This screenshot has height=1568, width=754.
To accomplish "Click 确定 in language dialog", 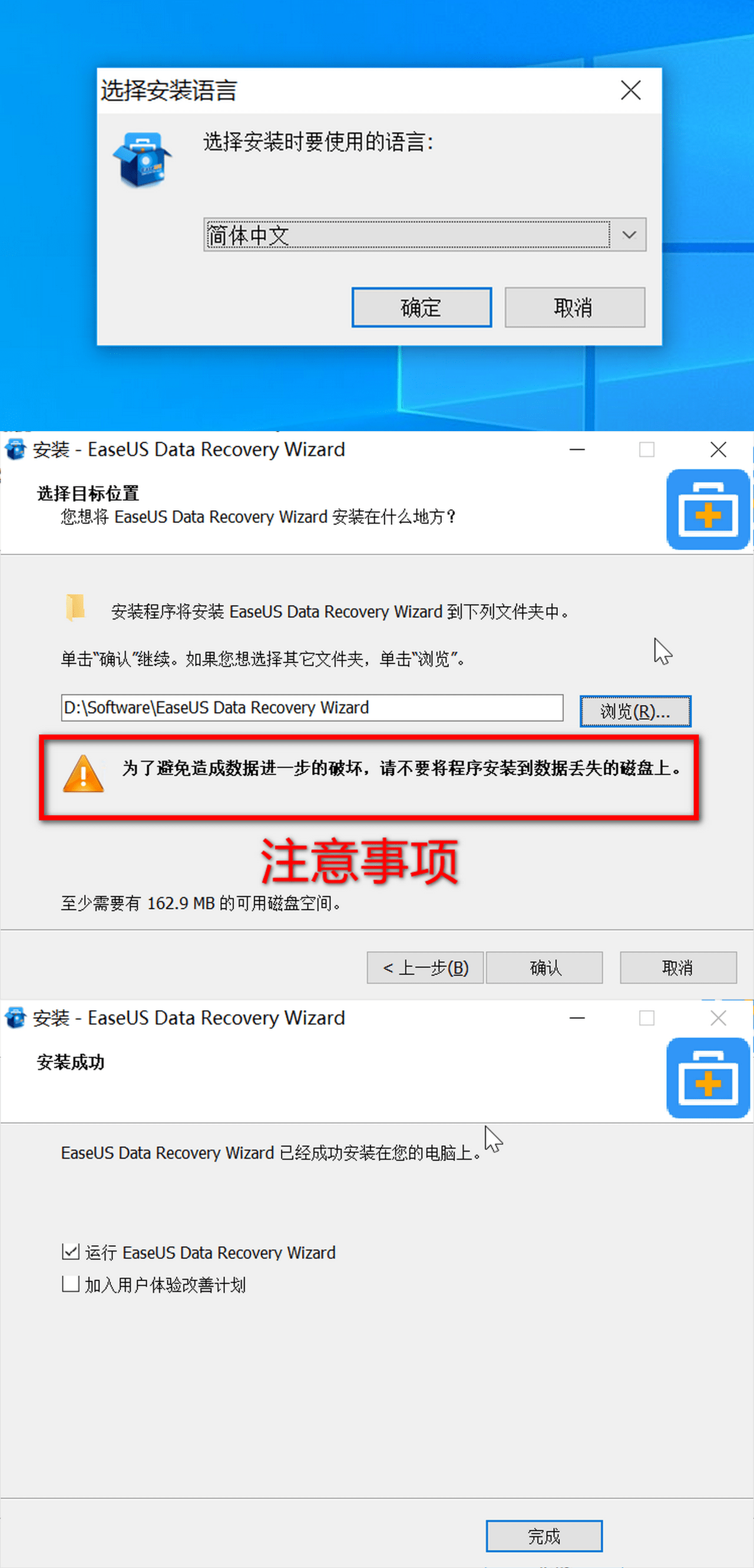I will point(421,307).
